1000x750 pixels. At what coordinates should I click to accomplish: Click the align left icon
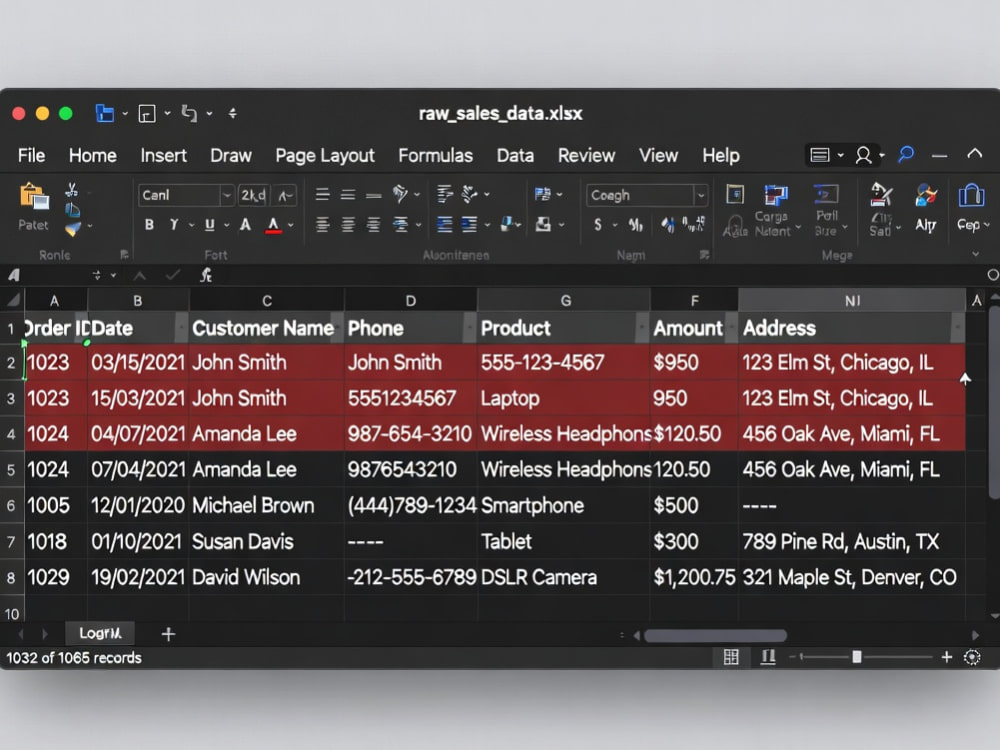coord(323,224)
